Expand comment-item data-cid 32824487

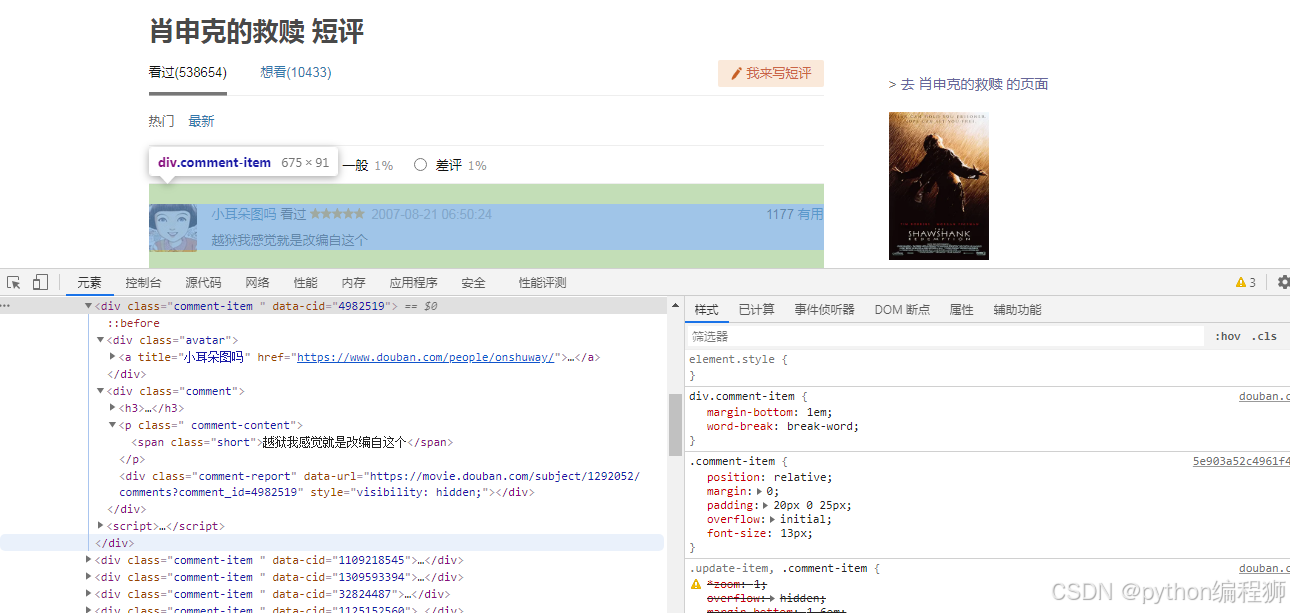88,594
